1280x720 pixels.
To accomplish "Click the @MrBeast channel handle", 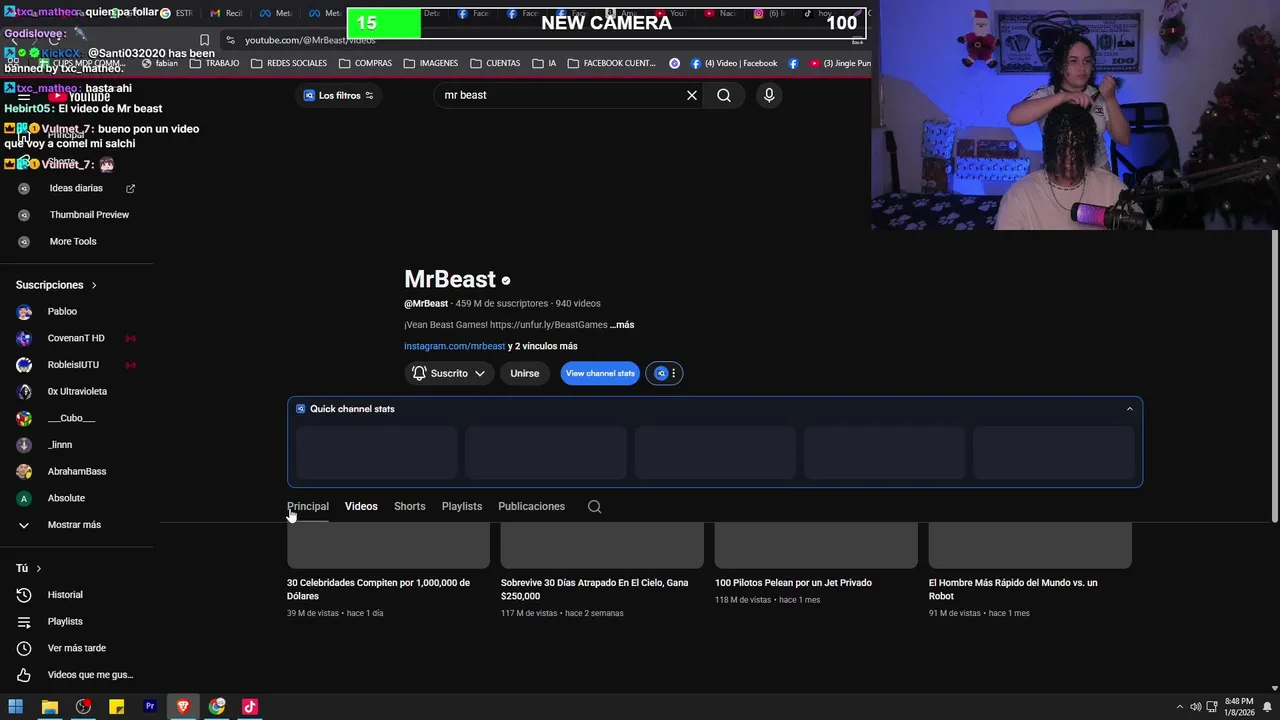I will point(426,303).
